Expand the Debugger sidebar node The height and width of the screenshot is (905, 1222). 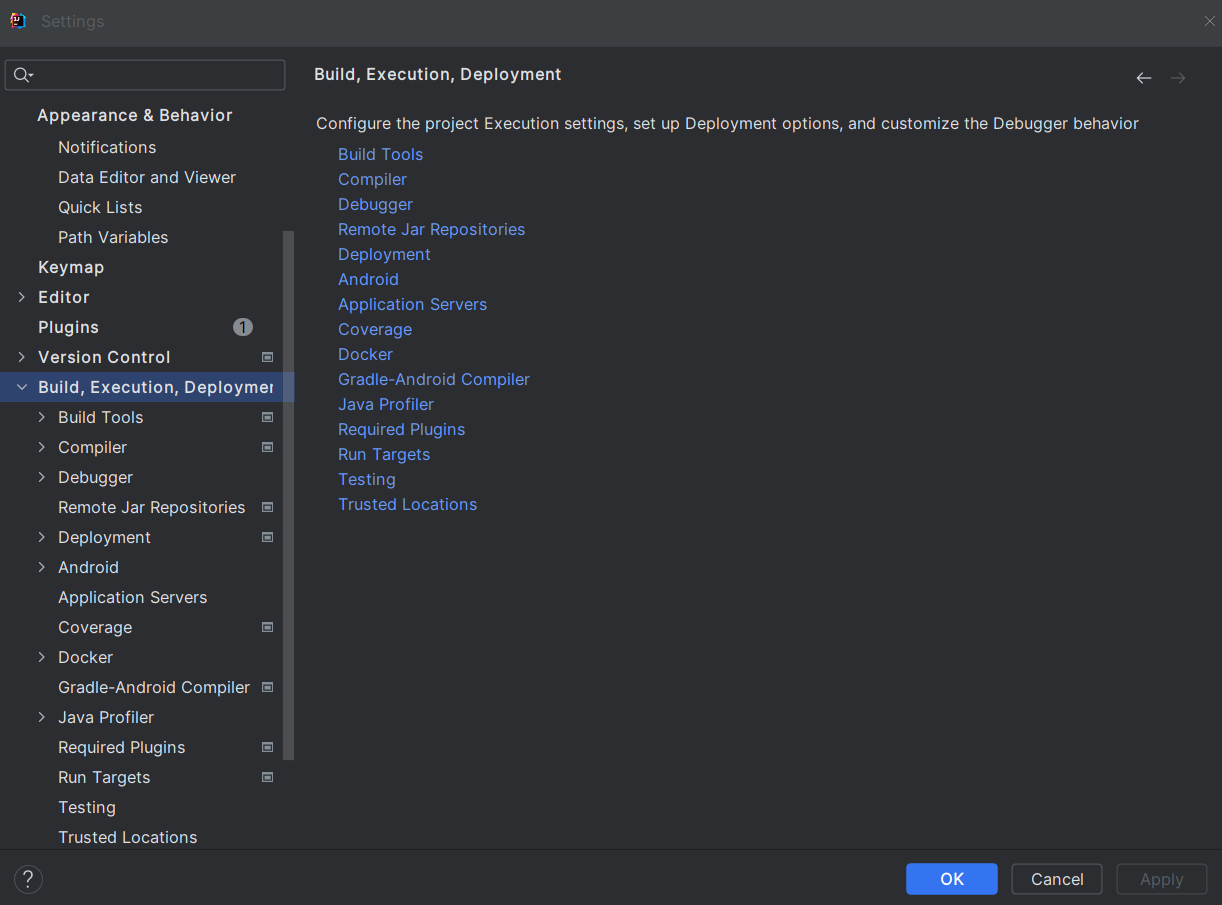point(42,477)
